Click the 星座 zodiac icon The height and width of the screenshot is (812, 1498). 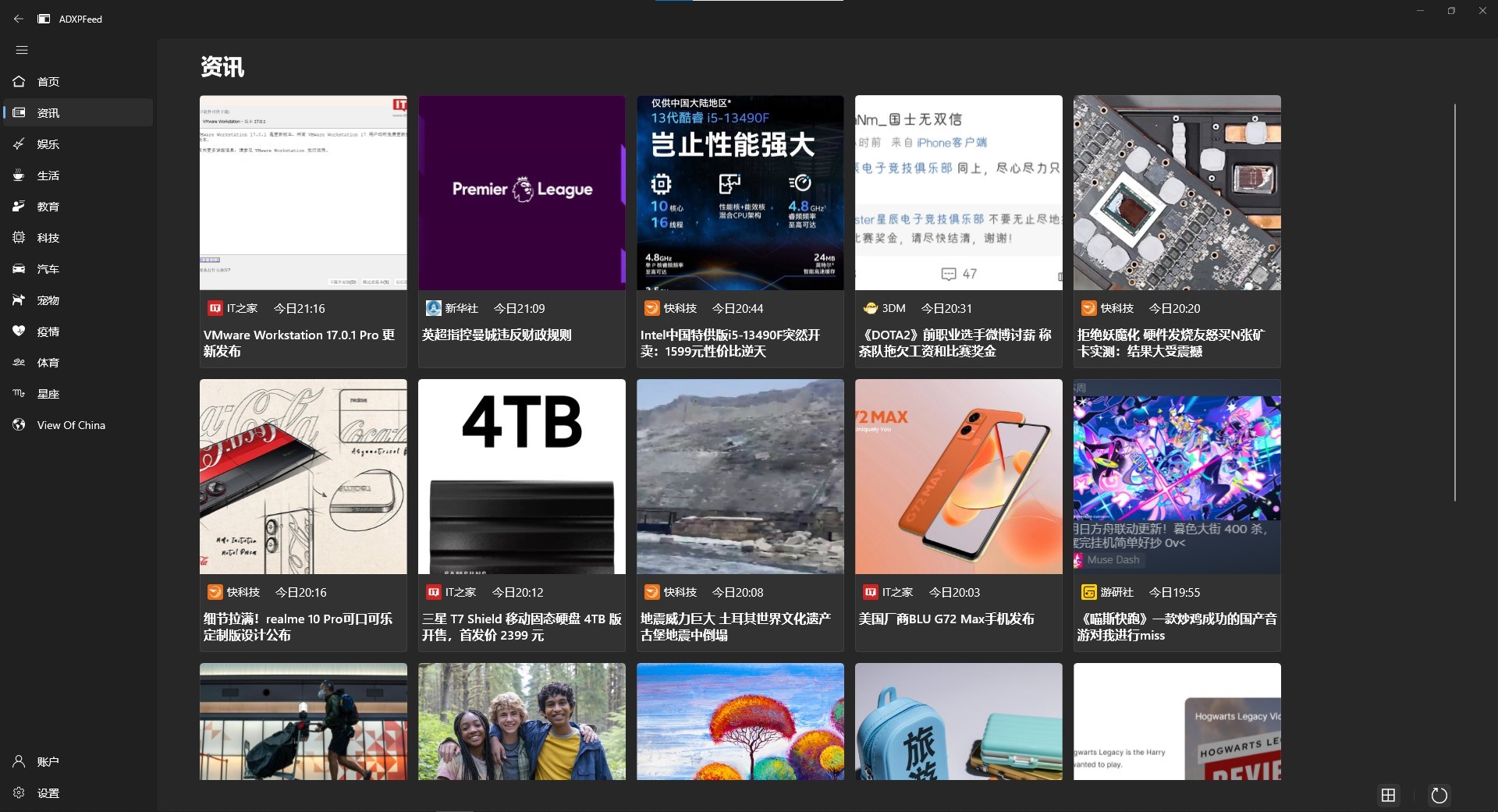click(x=19, y=393)
